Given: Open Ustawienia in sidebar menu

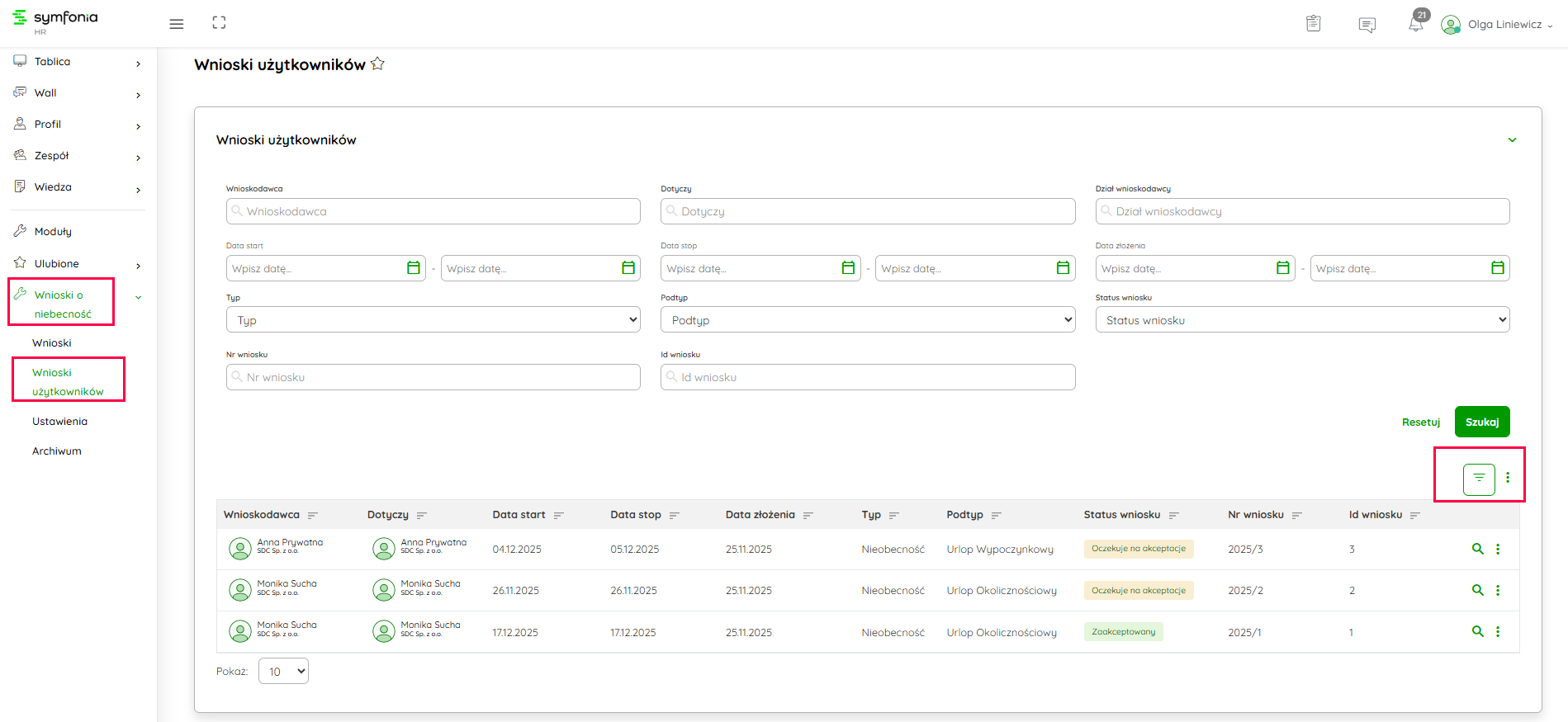Looking at the screenshot, I should [59, 422].
